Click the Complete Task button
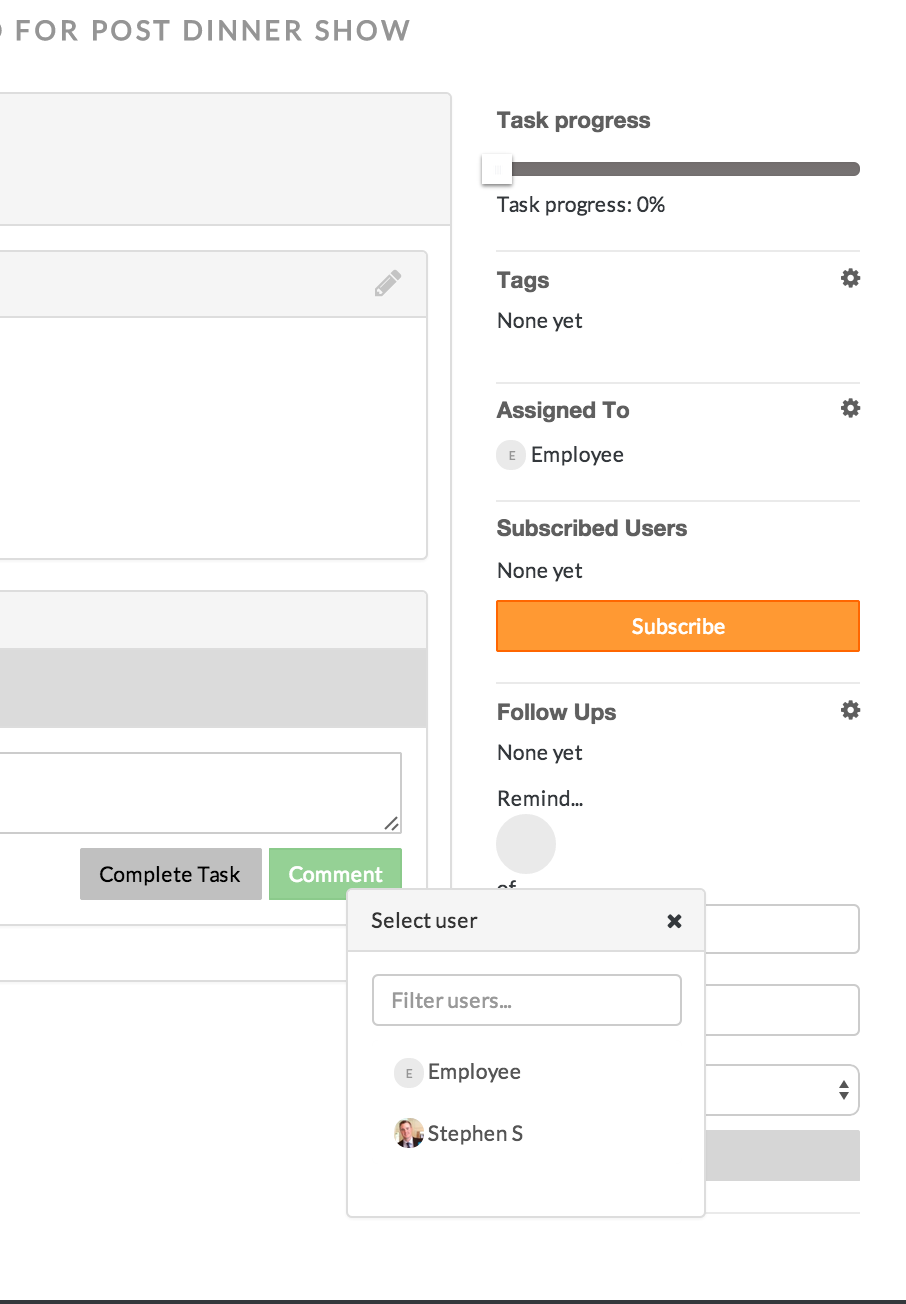This screenshot has height=1304, width=906. tap(170, 874)
